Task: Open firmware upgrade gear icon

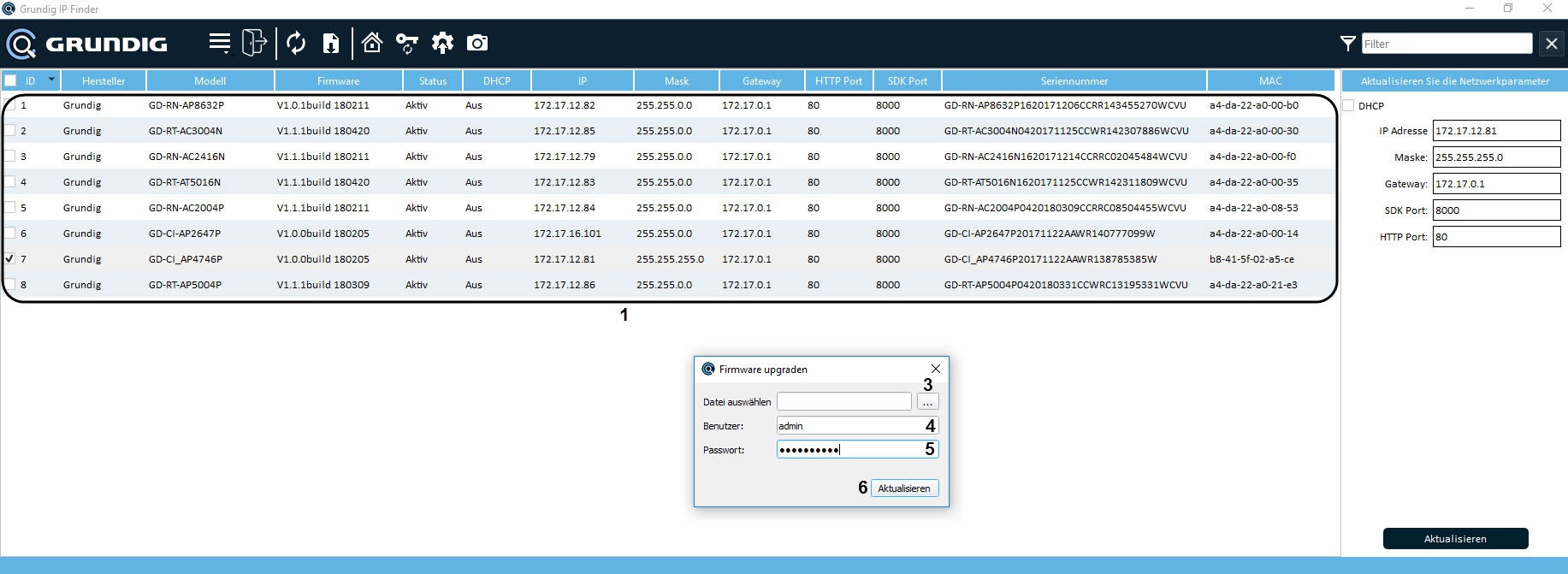Action: 442,43
